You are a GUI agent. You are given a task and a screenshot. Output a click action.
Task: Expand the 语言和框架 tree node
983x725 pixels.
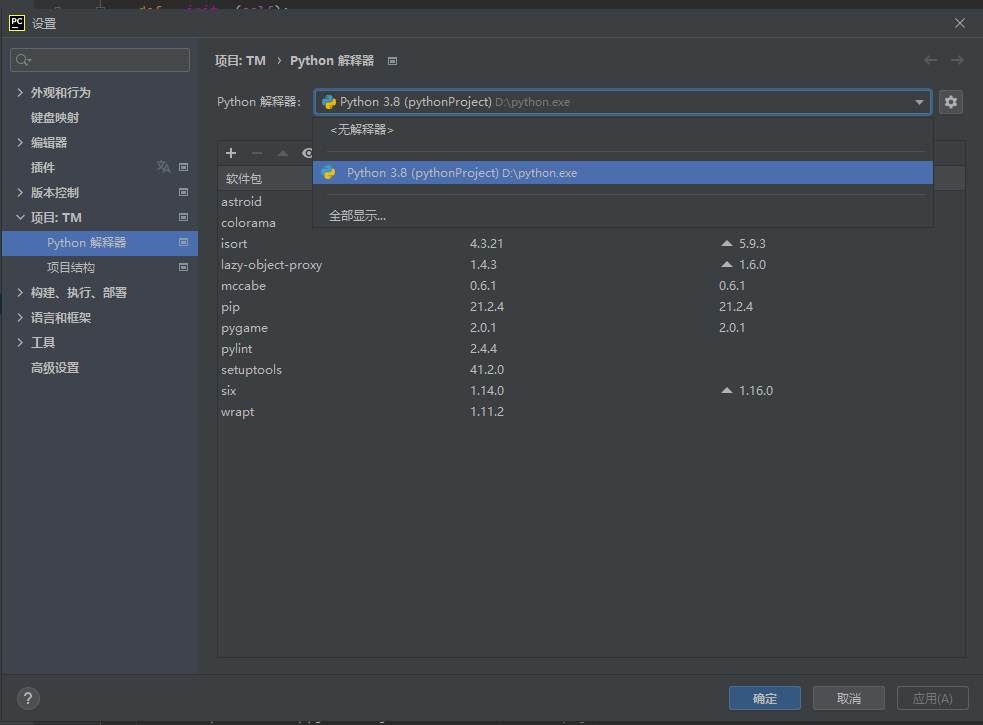click(20, 317)
